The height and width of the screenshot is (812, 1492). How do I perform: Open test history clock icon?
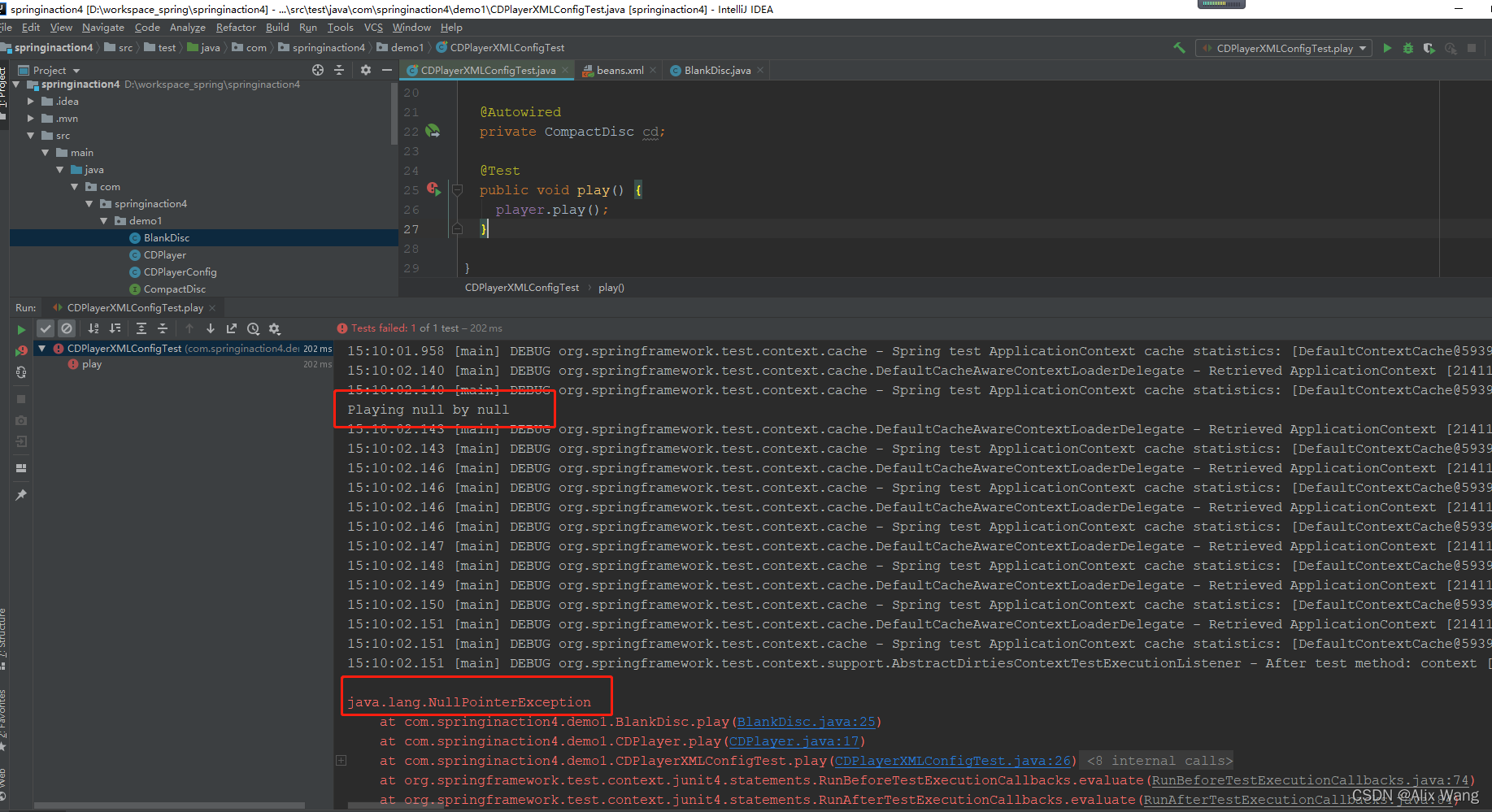coord(253,328)
